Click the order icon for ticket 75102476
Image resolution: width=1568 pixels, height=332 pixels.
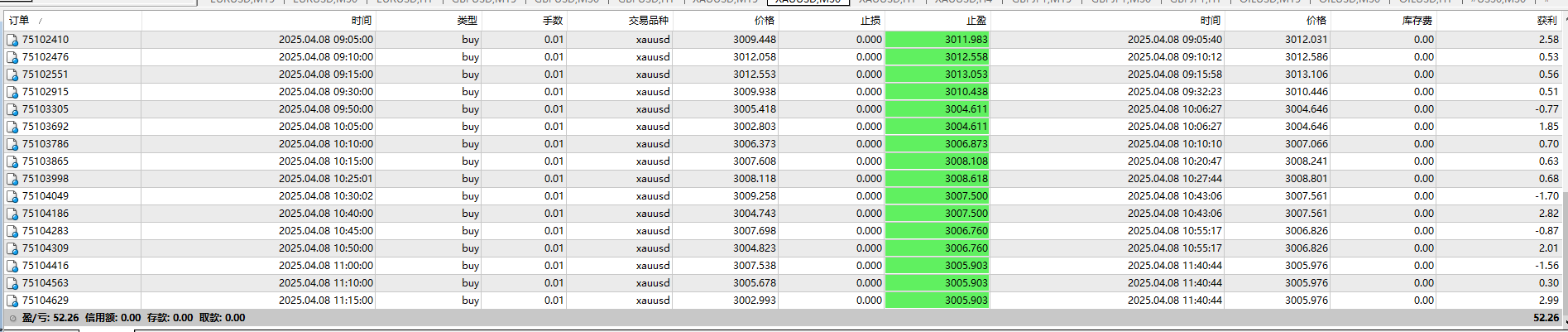click(12, 57)
